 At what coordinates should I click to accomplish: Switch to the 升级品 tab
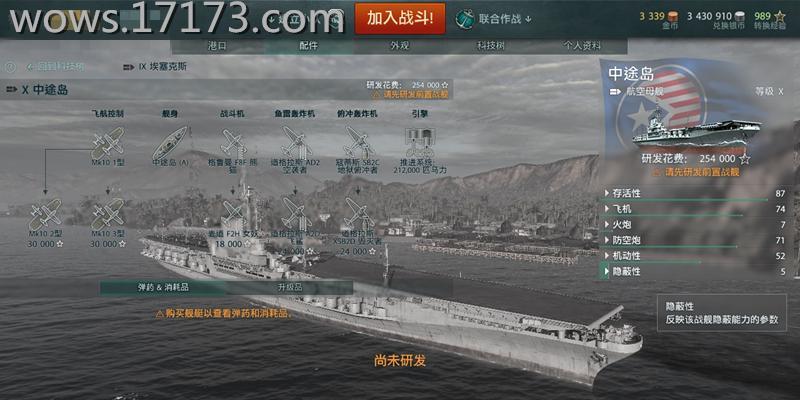[290, 287]
